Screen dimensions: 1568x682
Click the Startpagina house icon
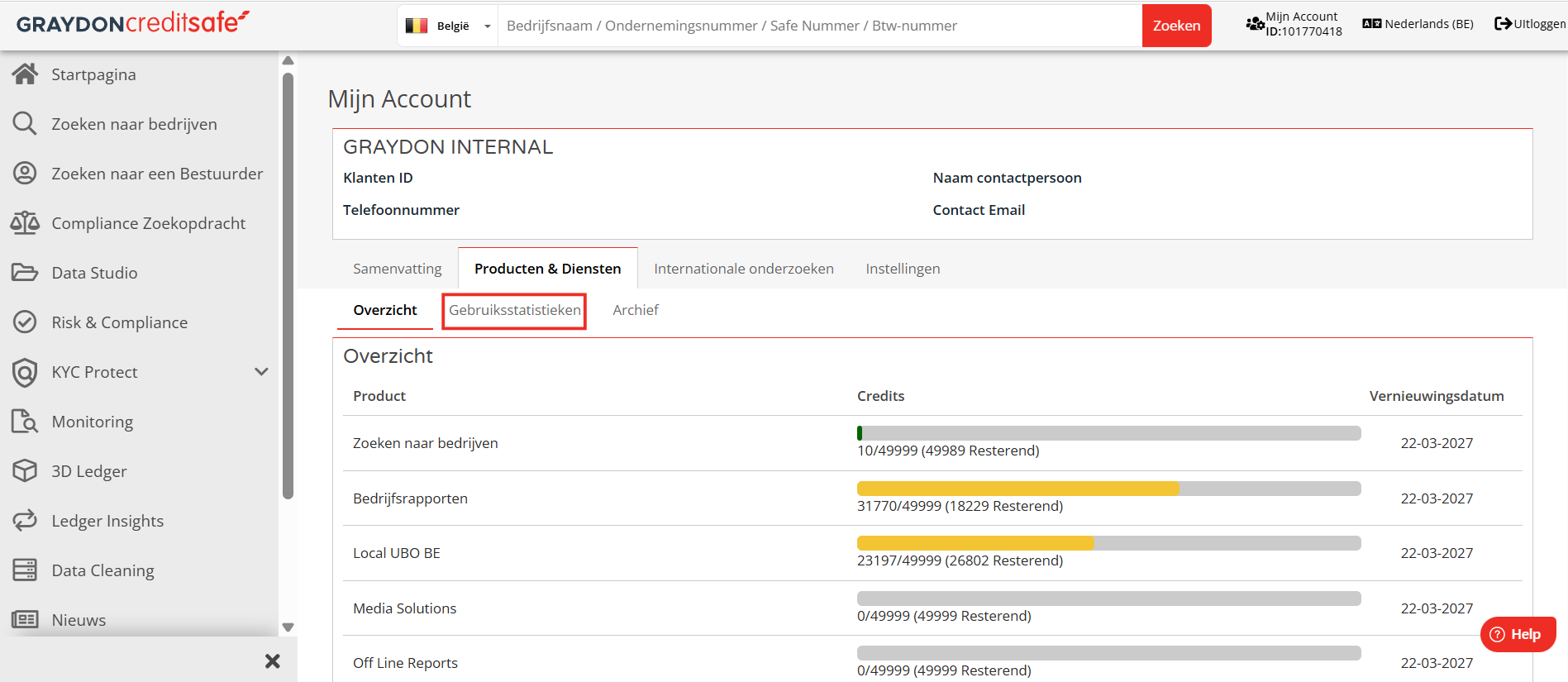(25, 74)
